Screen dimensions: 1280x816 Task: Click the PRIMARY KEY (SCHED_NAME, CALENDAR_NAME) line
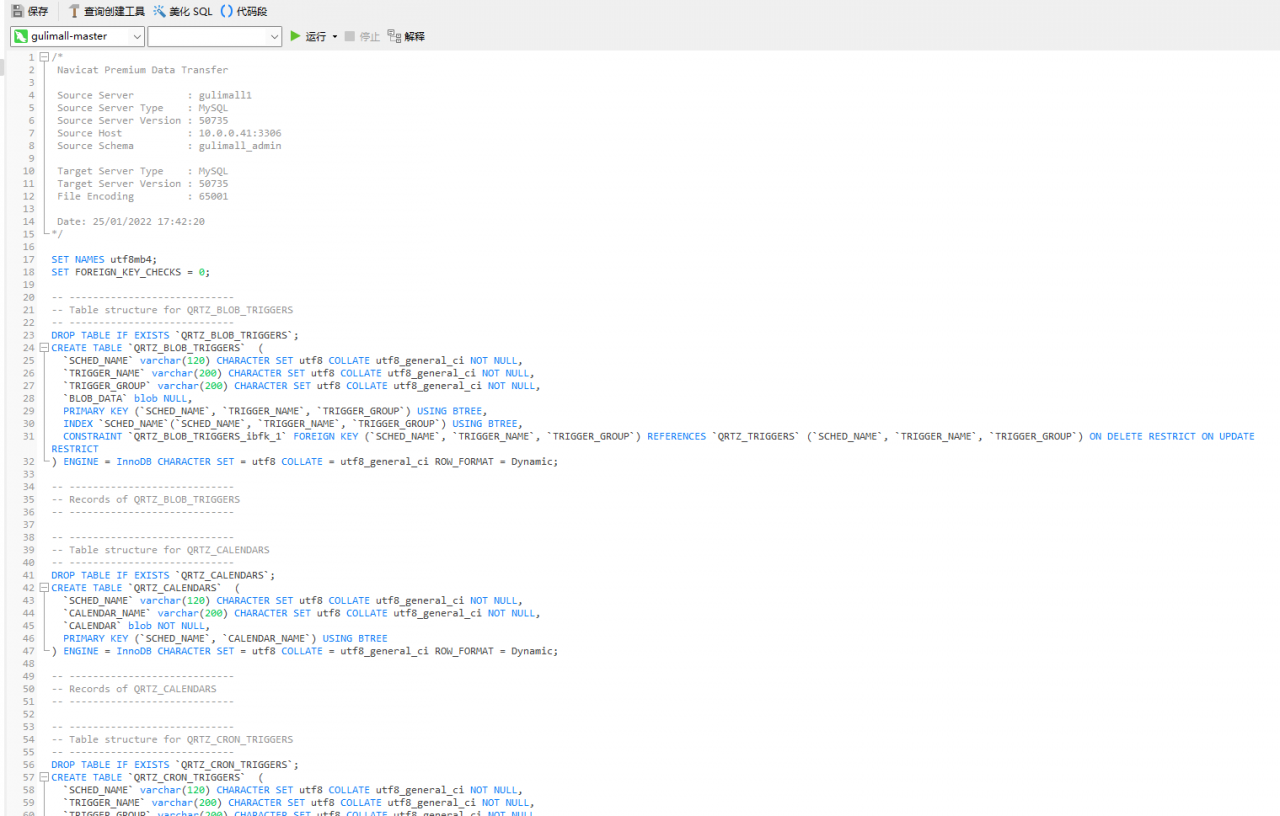pos(225,638)
